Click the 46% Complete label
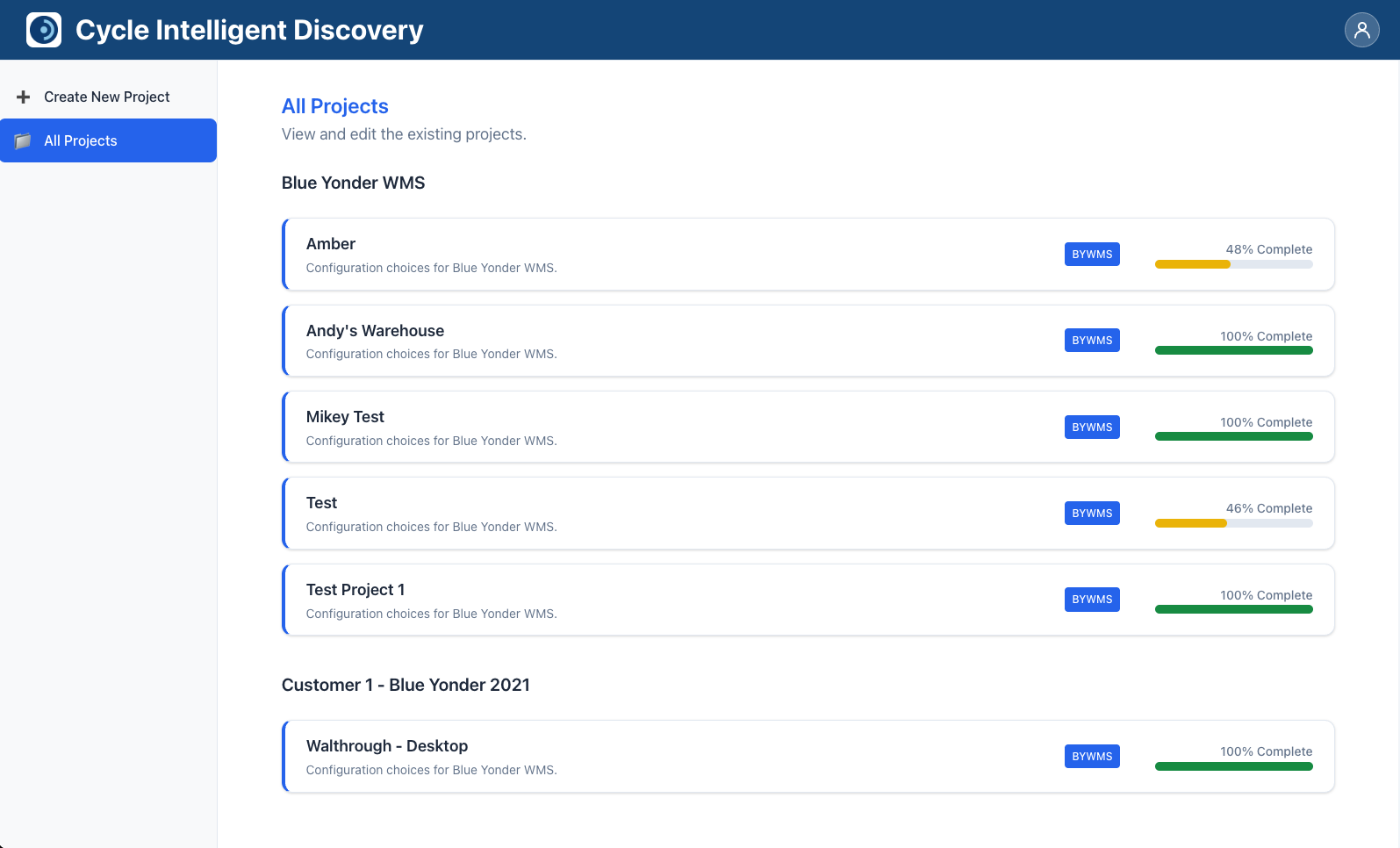Image resolution: width=1400 pixels, height=848 pixels. point(1269,508)
